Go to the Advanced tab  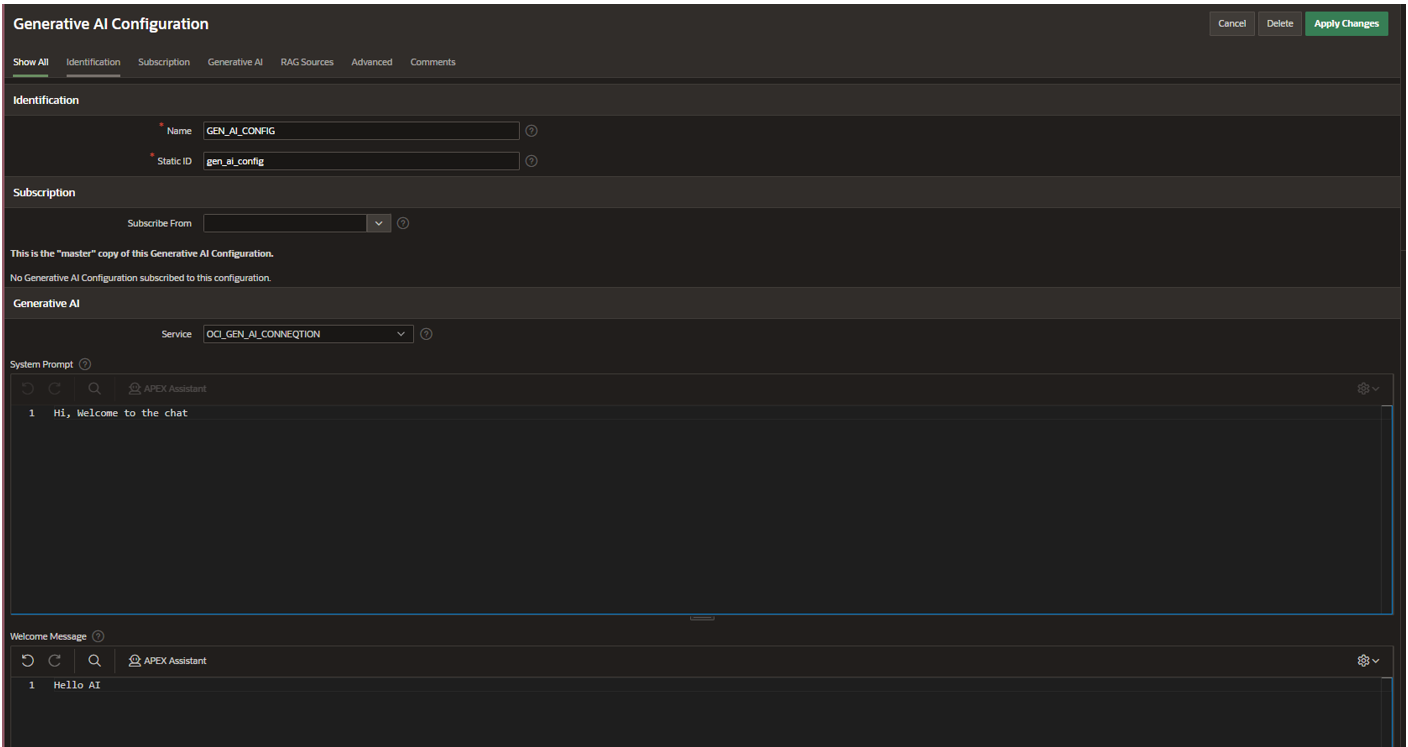click(371, 62)
